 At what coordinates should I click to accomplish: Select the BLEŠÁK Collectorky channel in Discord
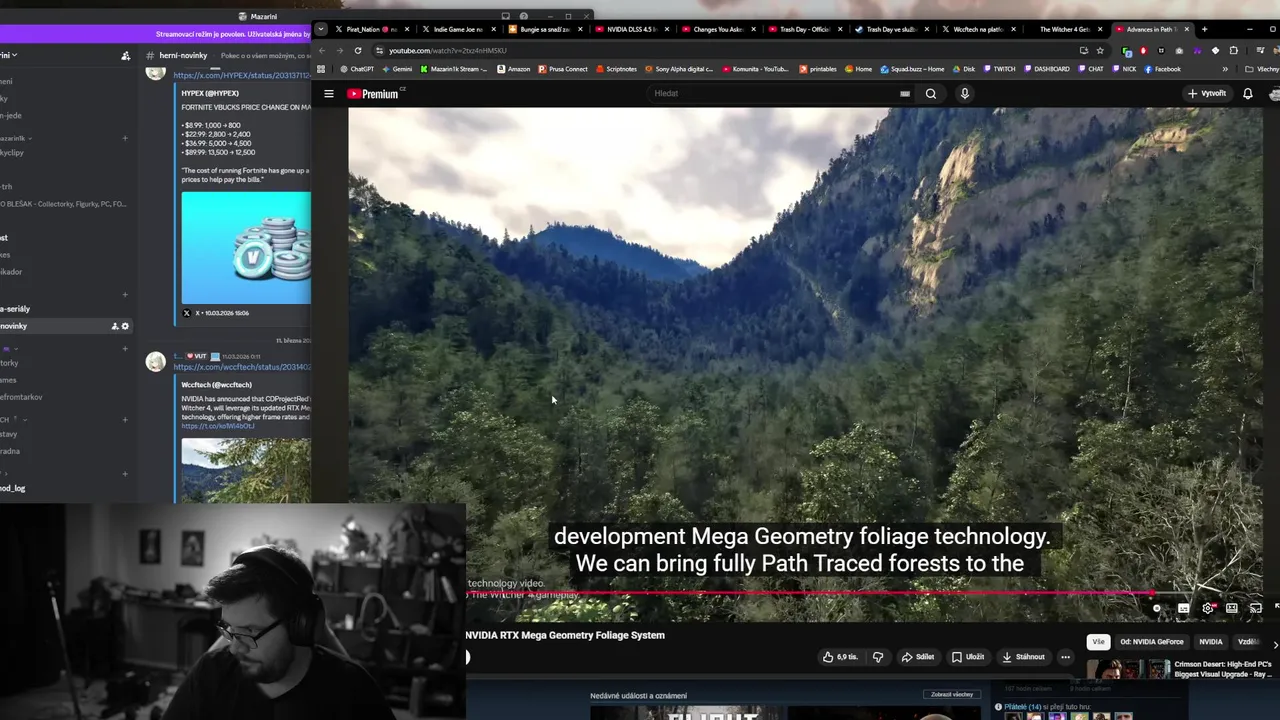(x=63, y=204)
